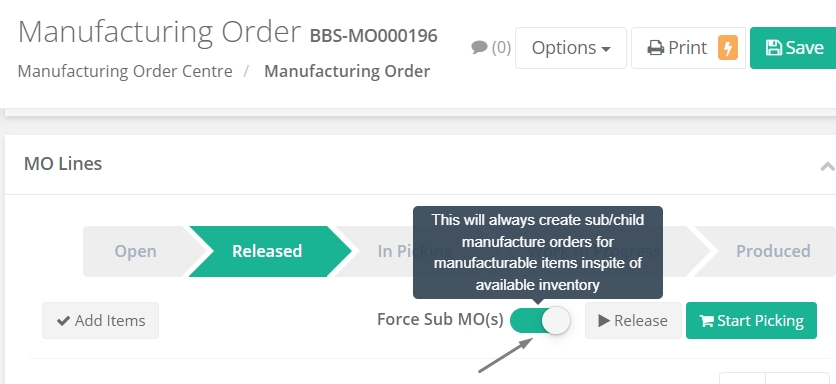Collapse the MO Lines panel chevron
Screen dimensions: 836x384
[x=827, y=166]
